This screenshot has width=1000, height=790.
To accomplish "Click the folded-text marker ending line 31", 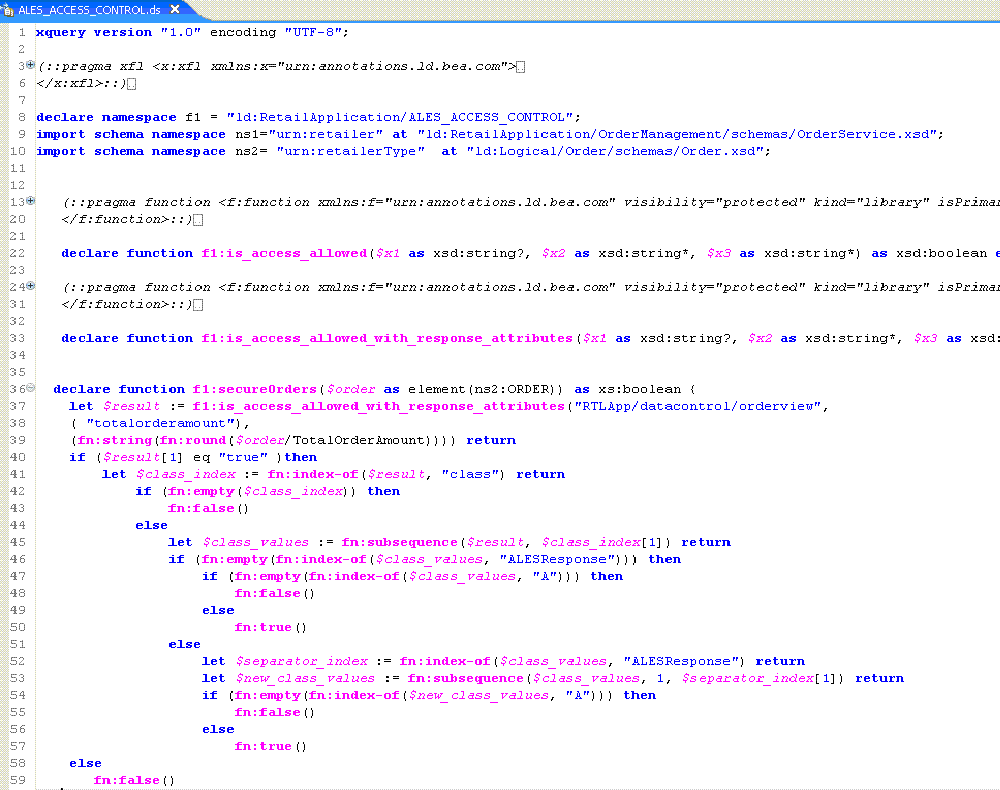I will coord(198,305).
